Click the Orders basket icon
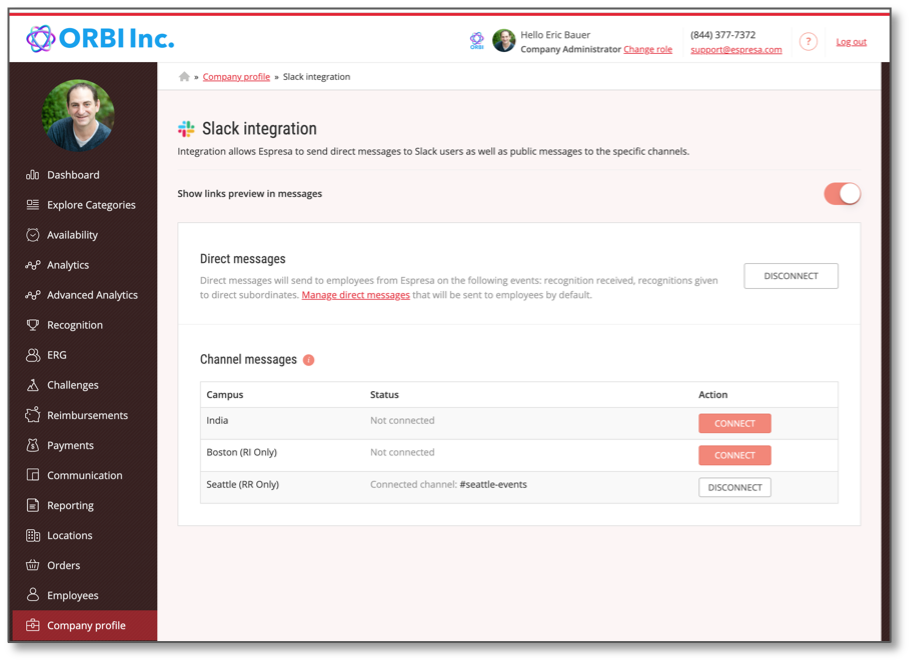The image size is (913, 666). 33,565
